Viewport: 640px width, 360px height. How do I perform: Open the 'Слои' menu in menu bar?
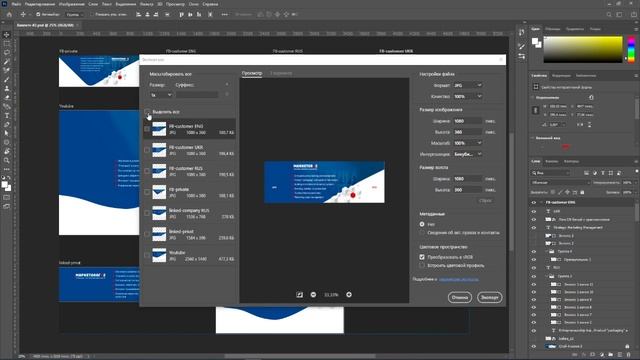click(93, 4)
